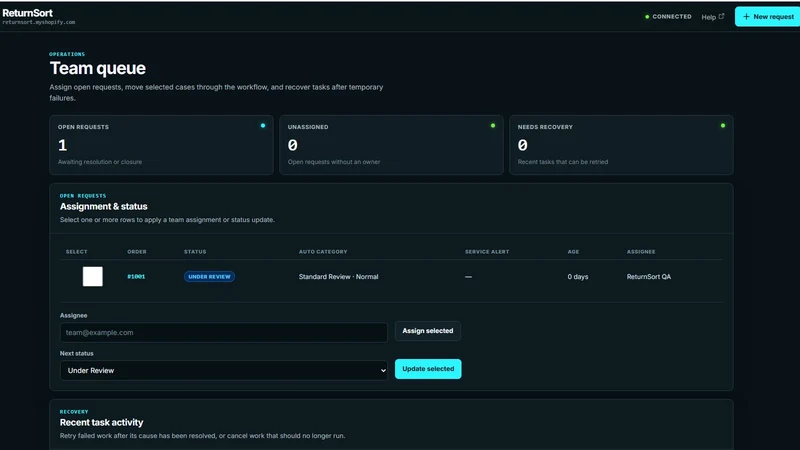Click the ASSIGNEE column header
Image resolution: width=800 pixels, height=450 pixels.
pos(641,252)
